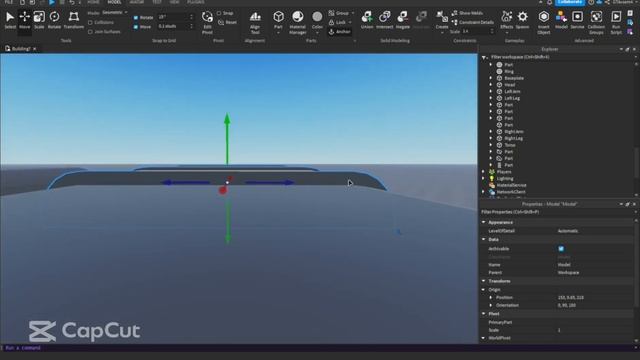The height and width of the screenshot is (360, 640).
Task: Open the Lock dropdown
Action: [340, 22]
